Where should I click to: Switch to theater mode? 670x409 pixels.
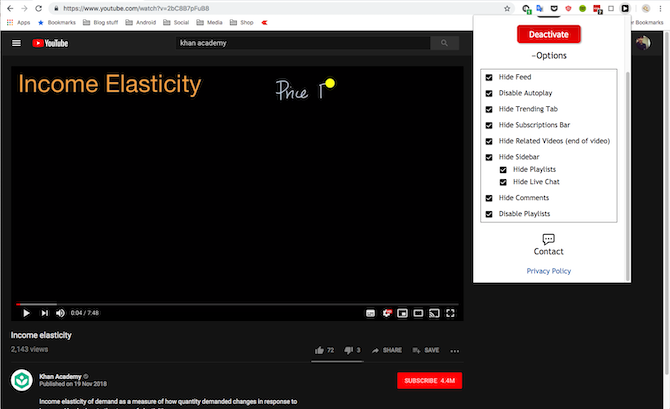point(418,313)
